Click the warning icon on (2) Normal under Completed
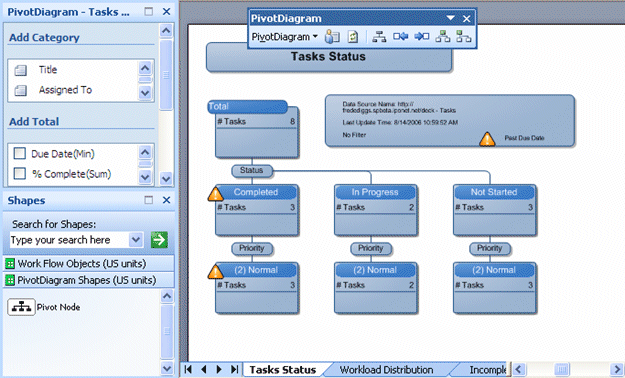This screenshot has width=625, height=378. pos(216,272)
